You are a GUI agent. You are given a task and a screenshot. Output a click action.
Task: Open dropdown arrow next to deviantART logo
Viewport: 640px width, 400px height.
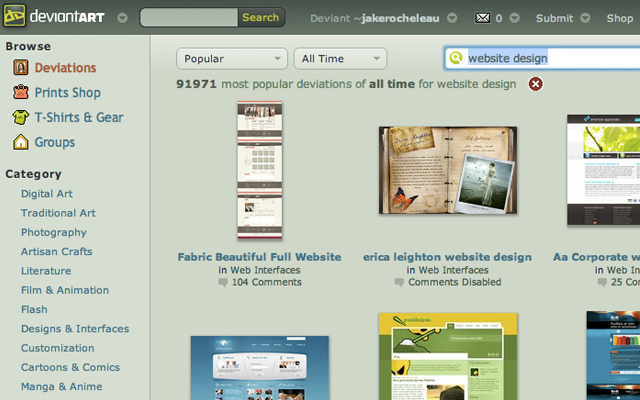pyautogui.click(x=122, y=18)
